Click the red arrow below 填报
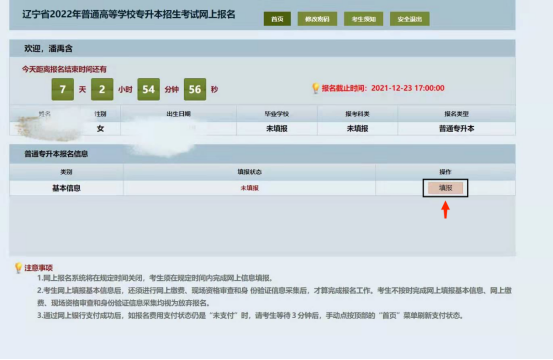This screenshot has height=360, width=553. pyautogui.click(x=445, y=210)
